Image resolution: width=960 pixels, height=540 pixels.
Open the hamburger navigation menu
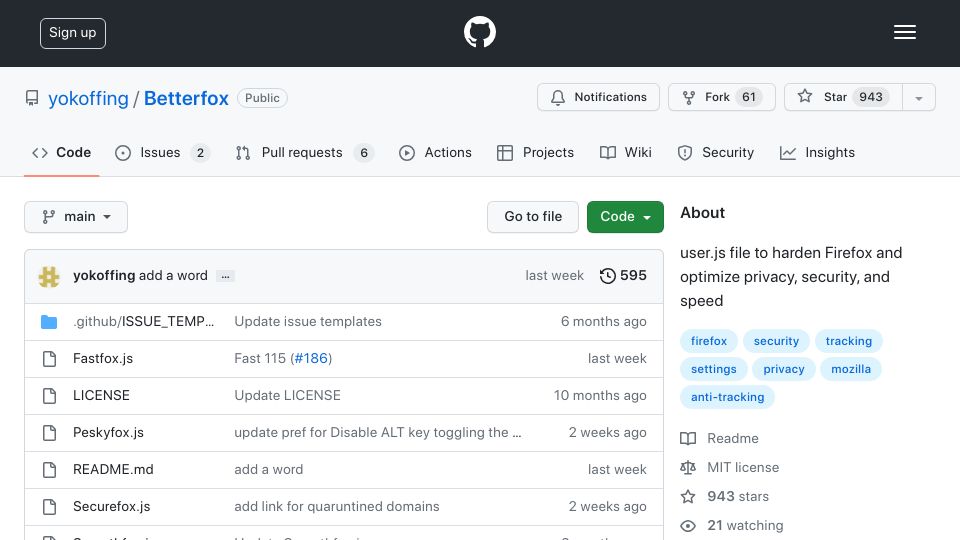click(904, 32)
